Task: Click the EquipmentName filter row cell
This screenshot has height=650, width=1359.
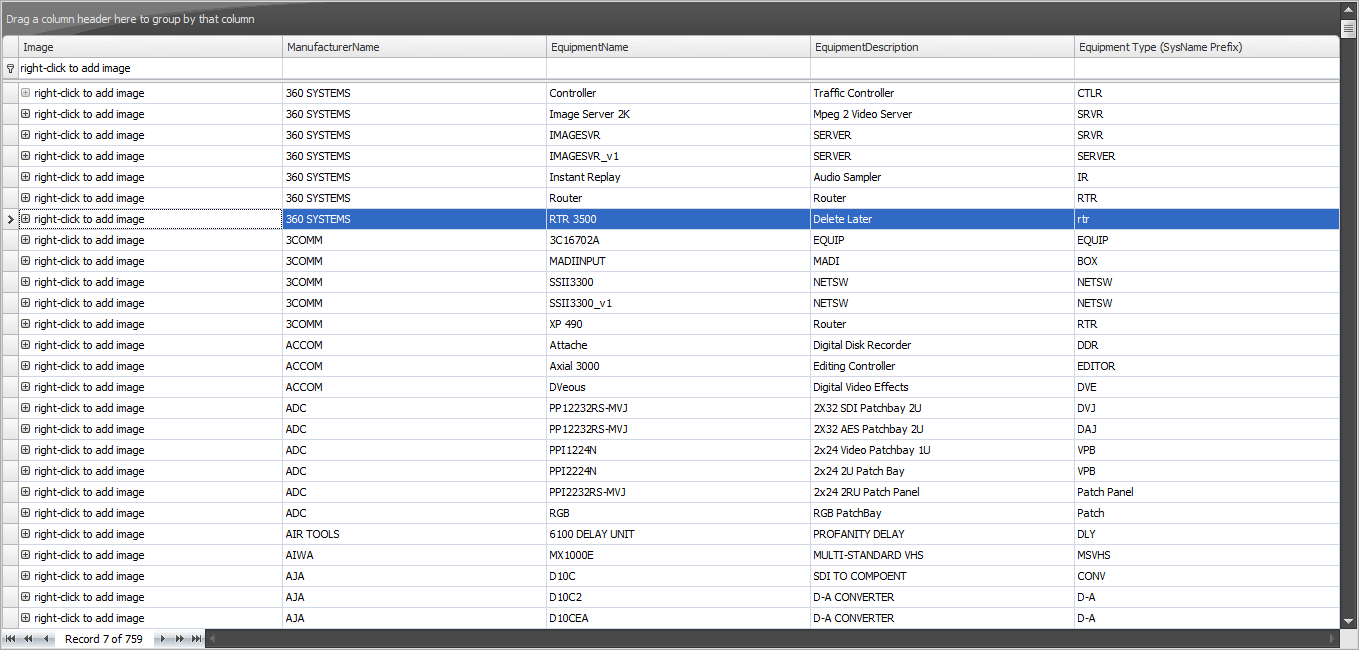Action: click(x=678, y=69)
